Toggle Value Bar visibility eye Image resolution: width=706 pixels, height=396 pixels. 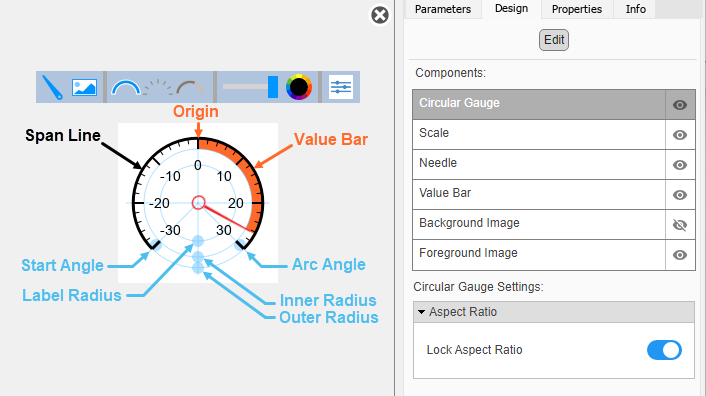[x=680, y=195]
